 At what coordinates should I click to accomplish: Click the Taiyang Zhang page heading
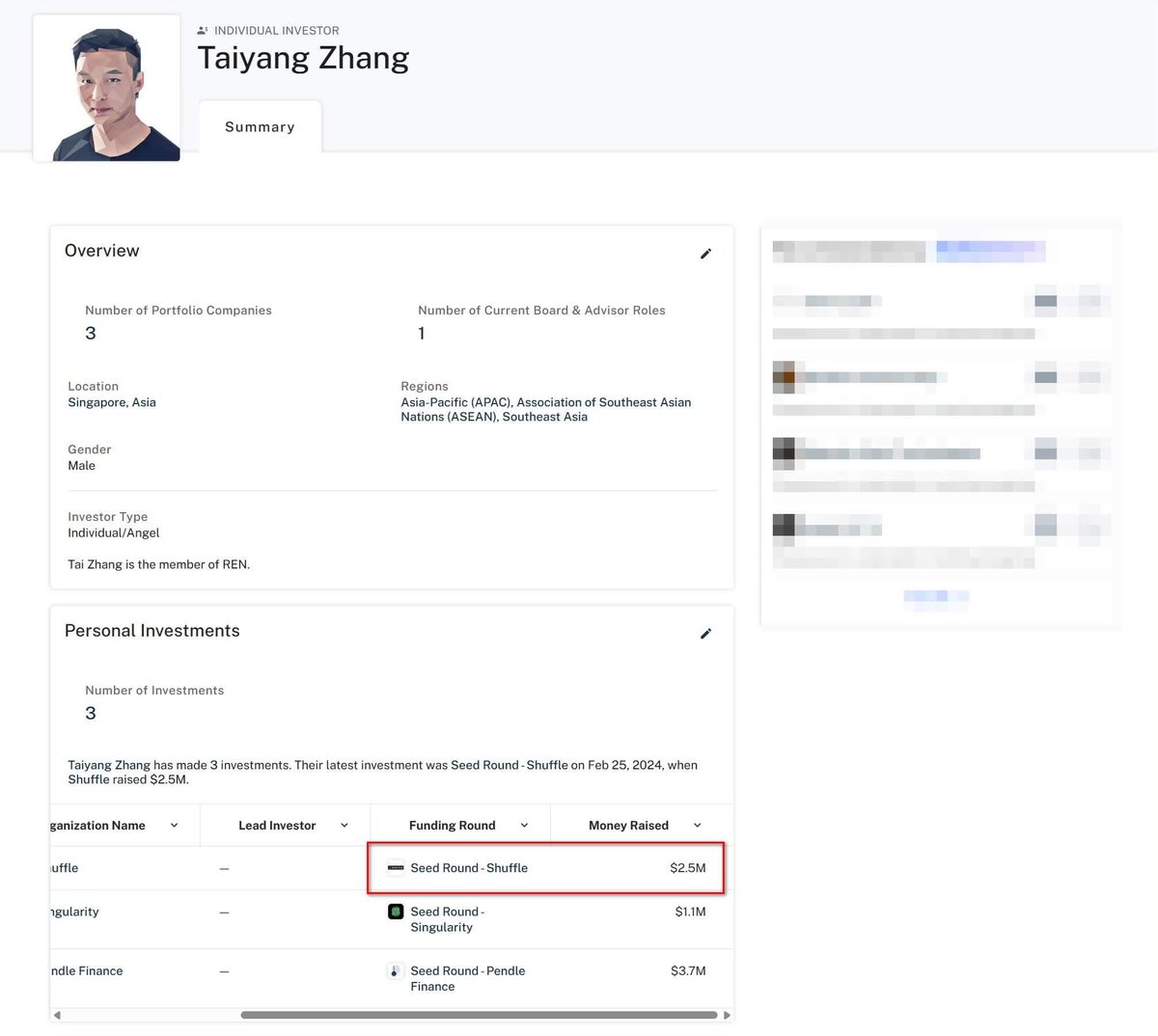click(303, 59)
